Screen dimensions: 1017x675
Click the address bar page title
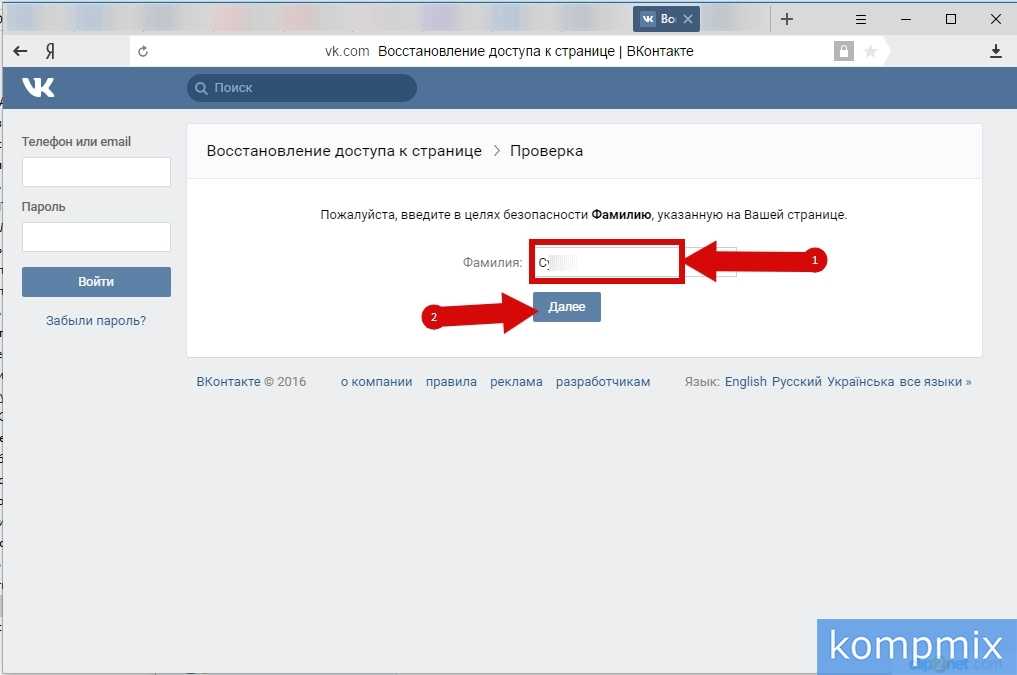click(x=536, y=51)
